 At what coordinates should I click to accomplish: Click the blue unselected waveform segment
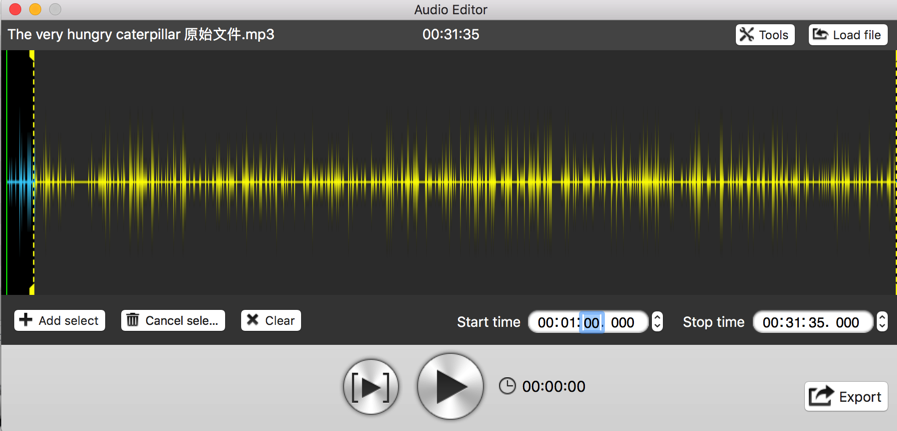tap(21, 182)
